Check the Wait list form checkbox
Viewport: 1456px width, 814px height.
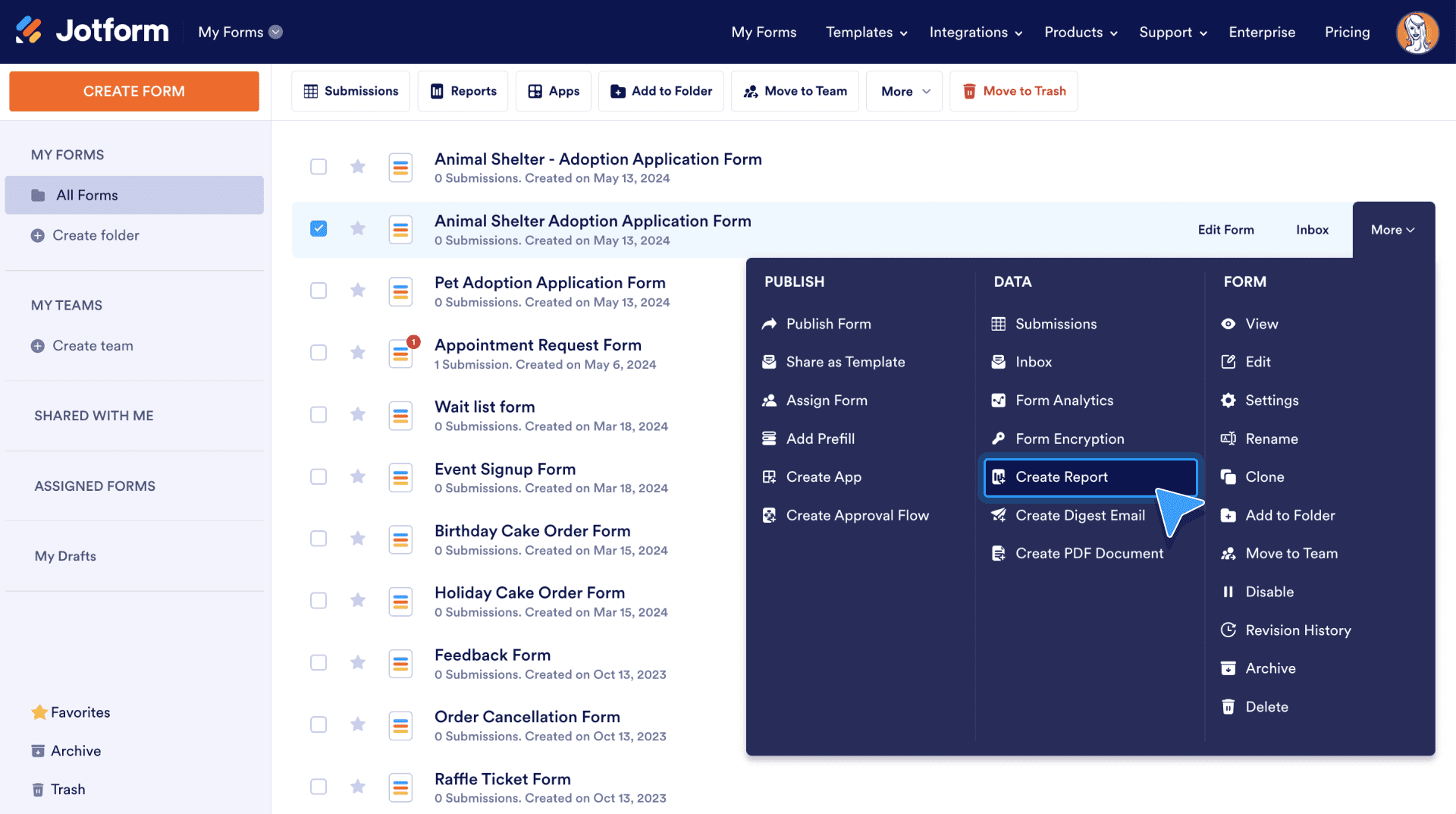(318, 414)
